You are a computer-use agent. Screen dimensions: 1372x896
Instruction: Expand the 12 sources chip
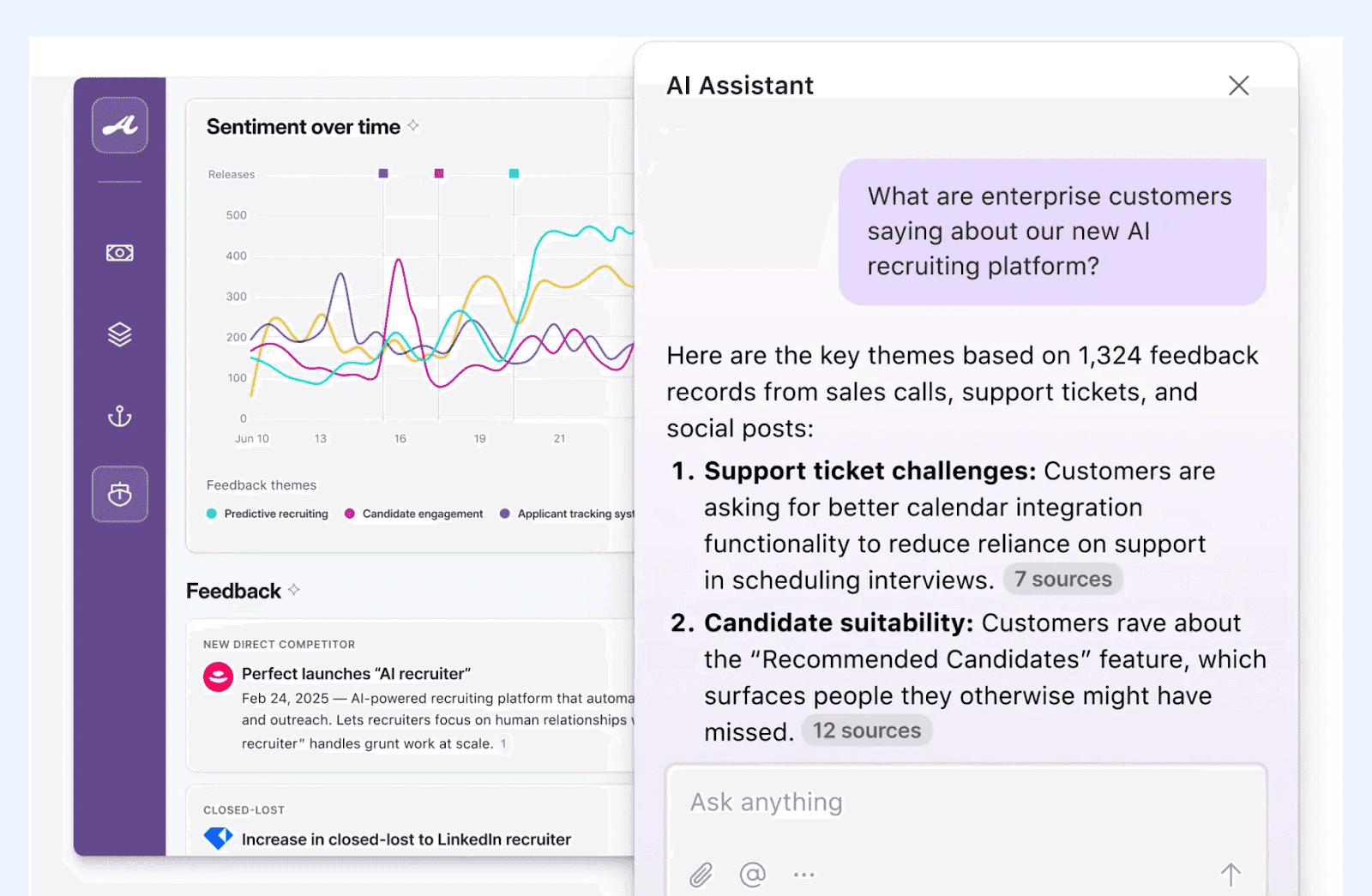coord(866,731)
